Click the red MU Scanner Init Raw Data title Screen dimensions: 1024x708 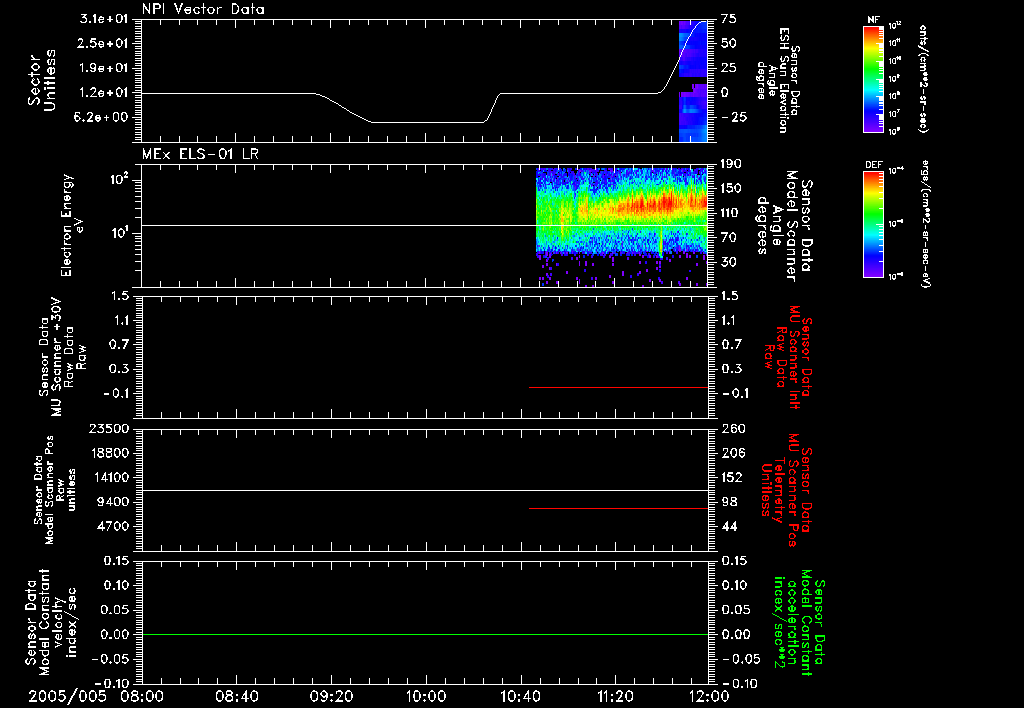[788, 357]
